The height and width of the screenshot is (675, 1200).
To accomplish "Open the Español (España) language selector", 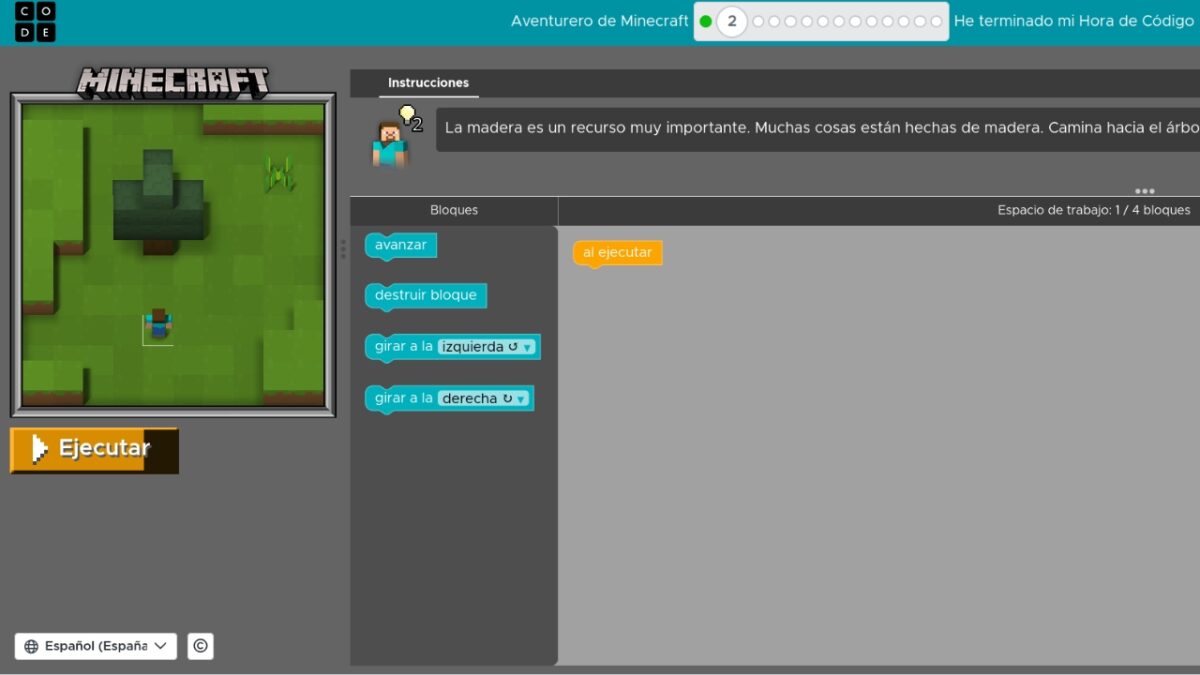I will (x=96, y=646).
